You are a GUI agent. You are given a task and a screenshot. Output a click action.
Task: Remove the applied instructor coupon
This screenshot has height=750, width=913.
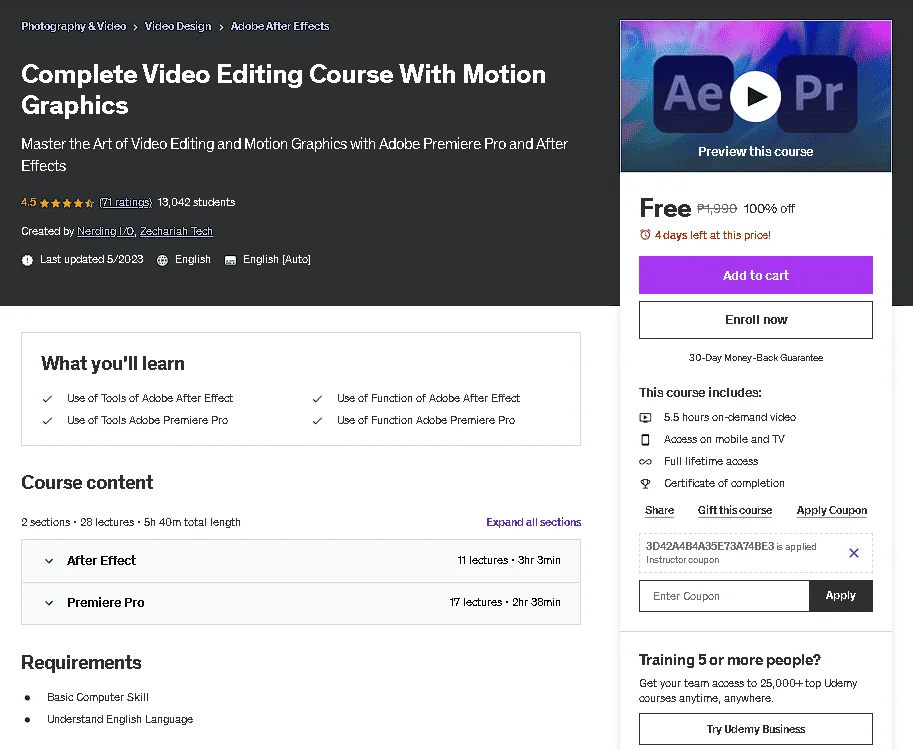(854, 553)
